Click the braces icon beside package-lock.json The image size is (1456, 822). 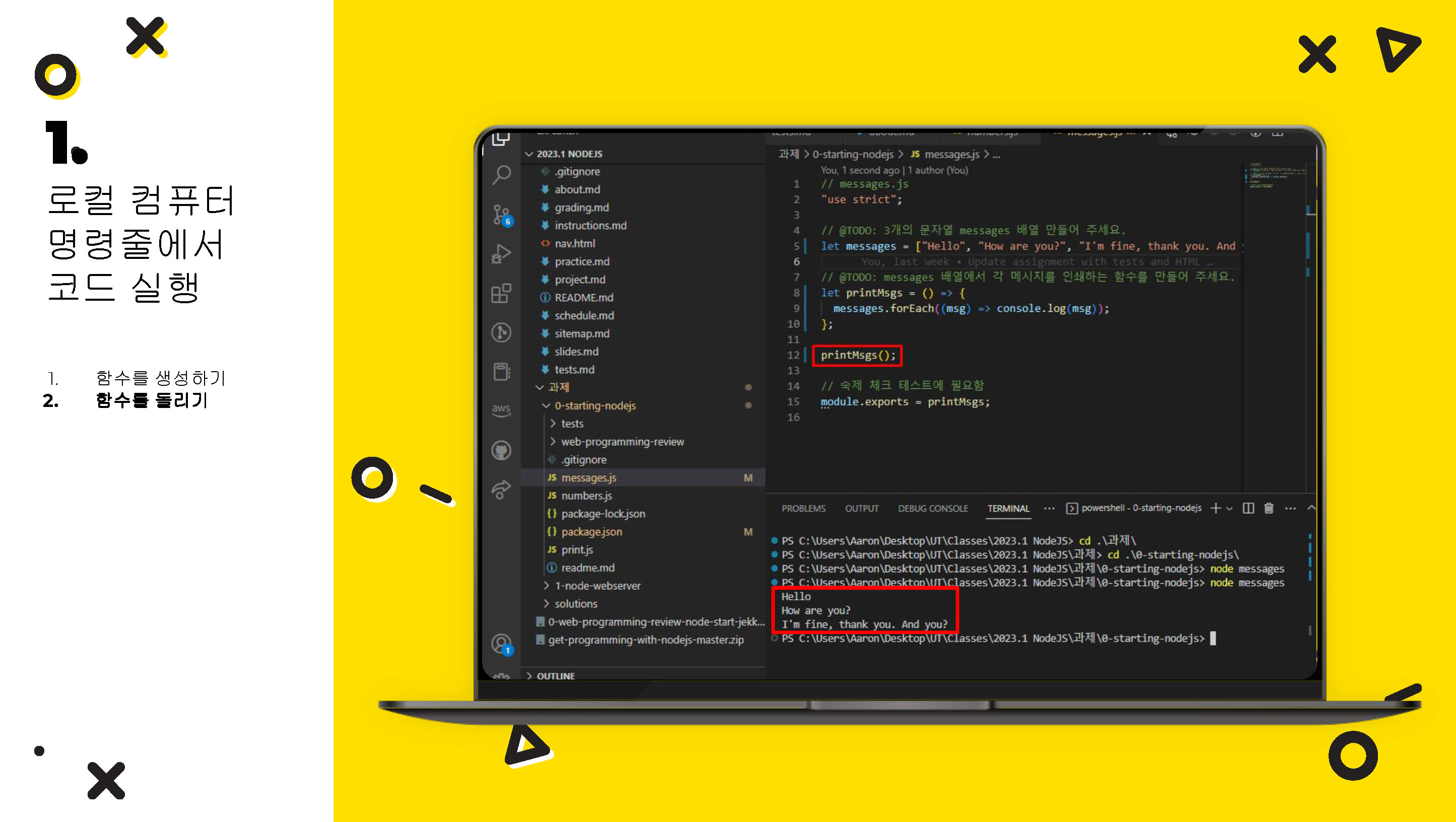pos(552,514)
